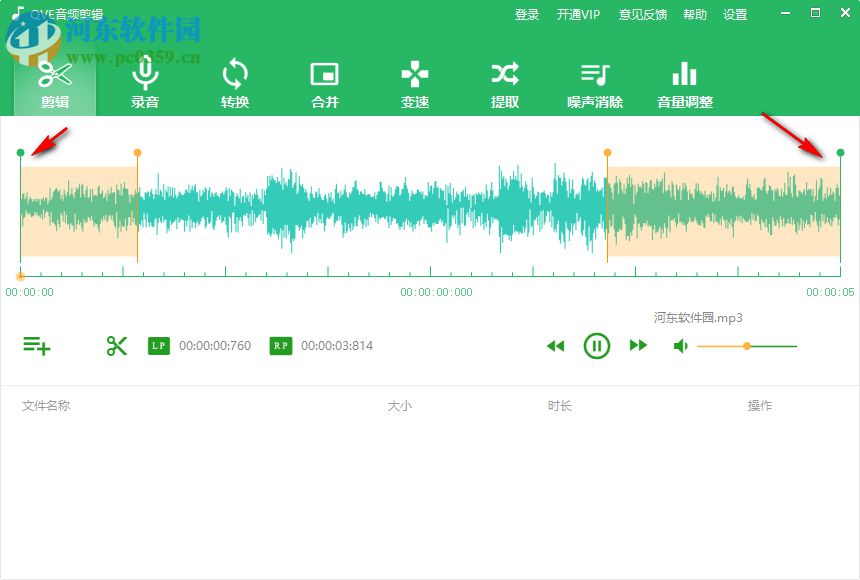This screenshot has width=860, height=580.
Task: Click the fast forward button
Action: point(639,346)
